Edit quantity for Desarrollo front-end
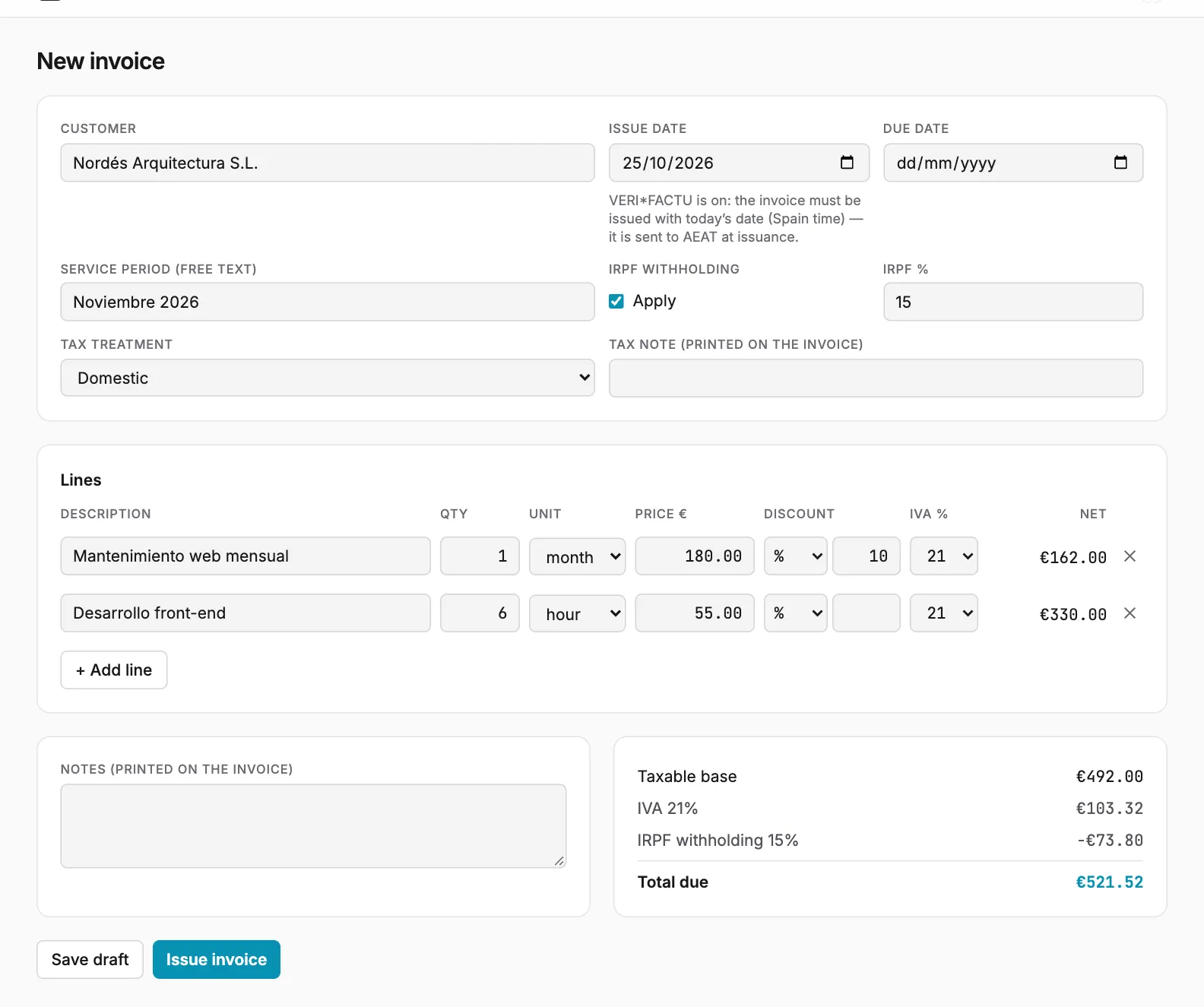 480,613
